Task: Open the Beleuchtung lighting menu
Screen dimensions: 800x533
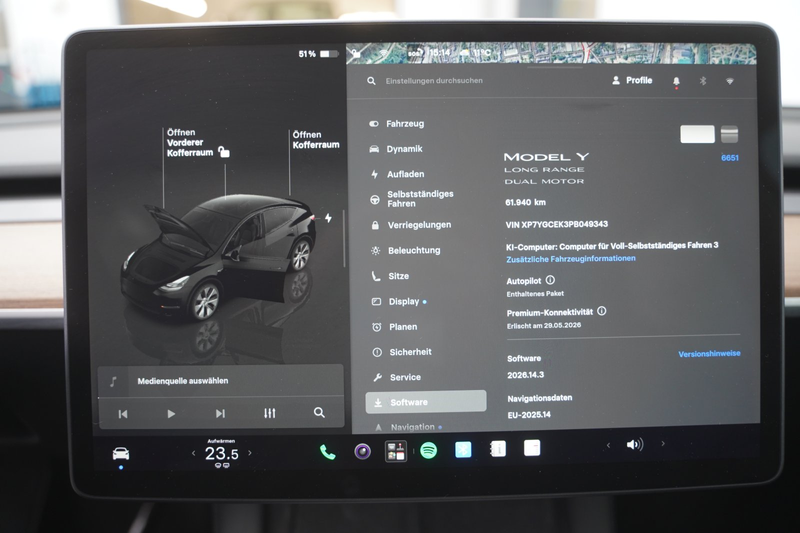Action: [406, 250]
